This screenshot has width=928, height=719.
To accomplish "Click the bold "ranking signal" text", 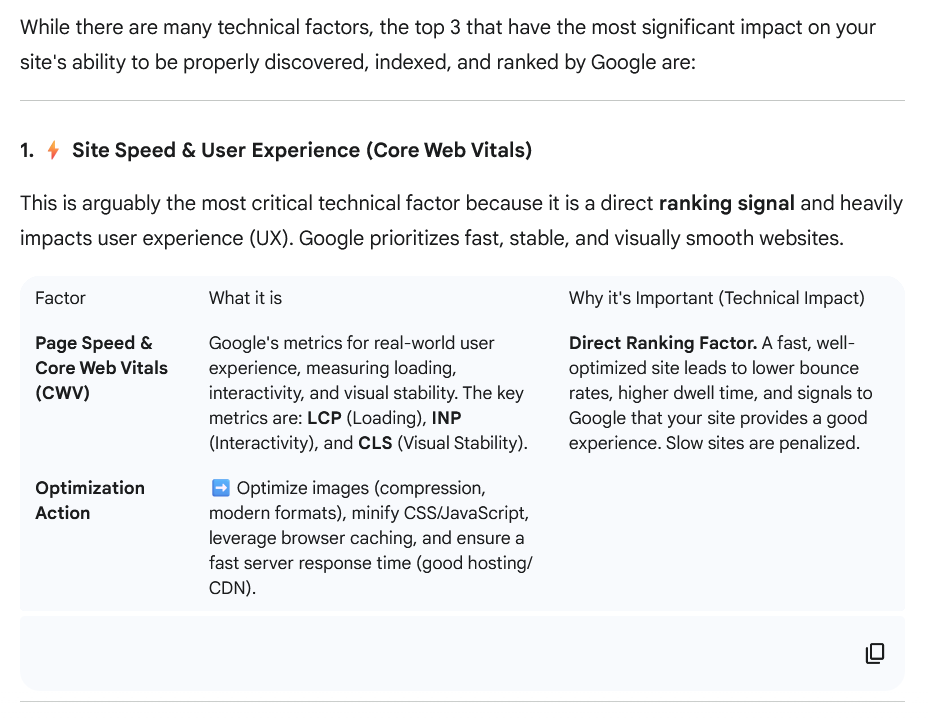I will (x=726, y=204).
